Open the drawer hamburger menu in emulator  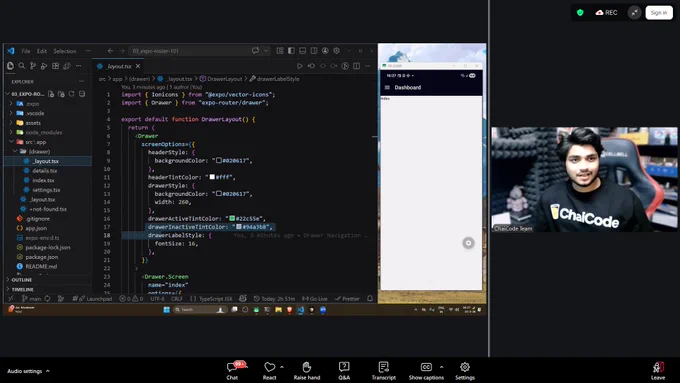[387, 87]
